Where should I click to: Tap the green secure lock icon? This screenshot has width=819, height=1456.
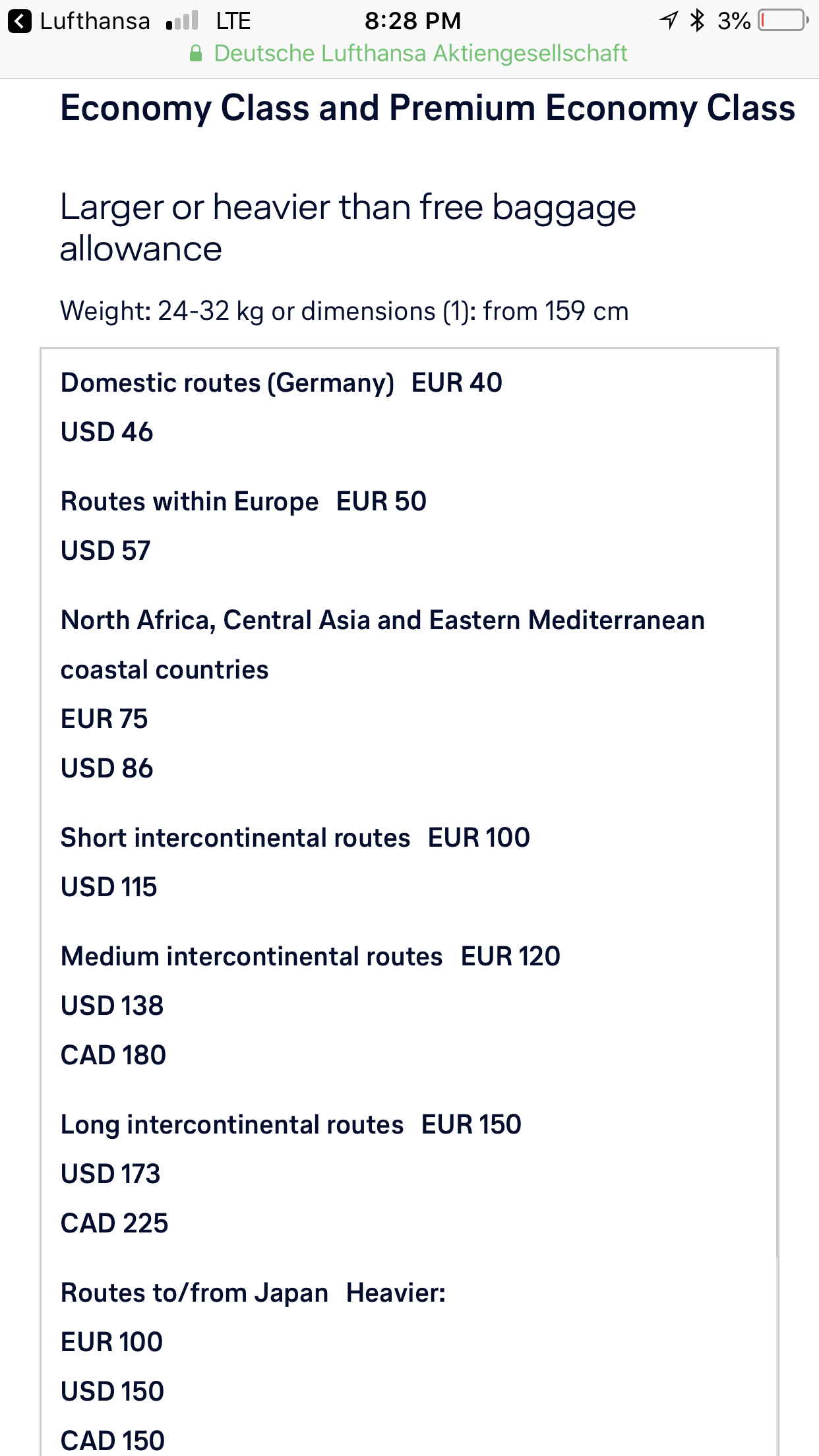point(196,53)
